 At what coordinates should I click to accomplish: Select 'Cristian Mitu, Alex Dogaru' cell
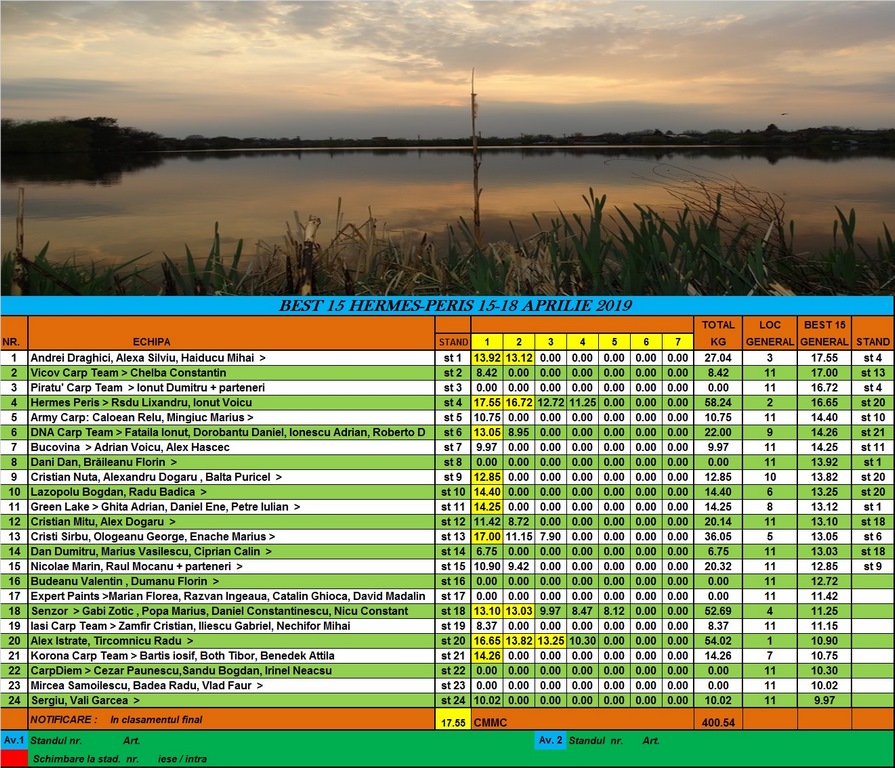point(231,522)
